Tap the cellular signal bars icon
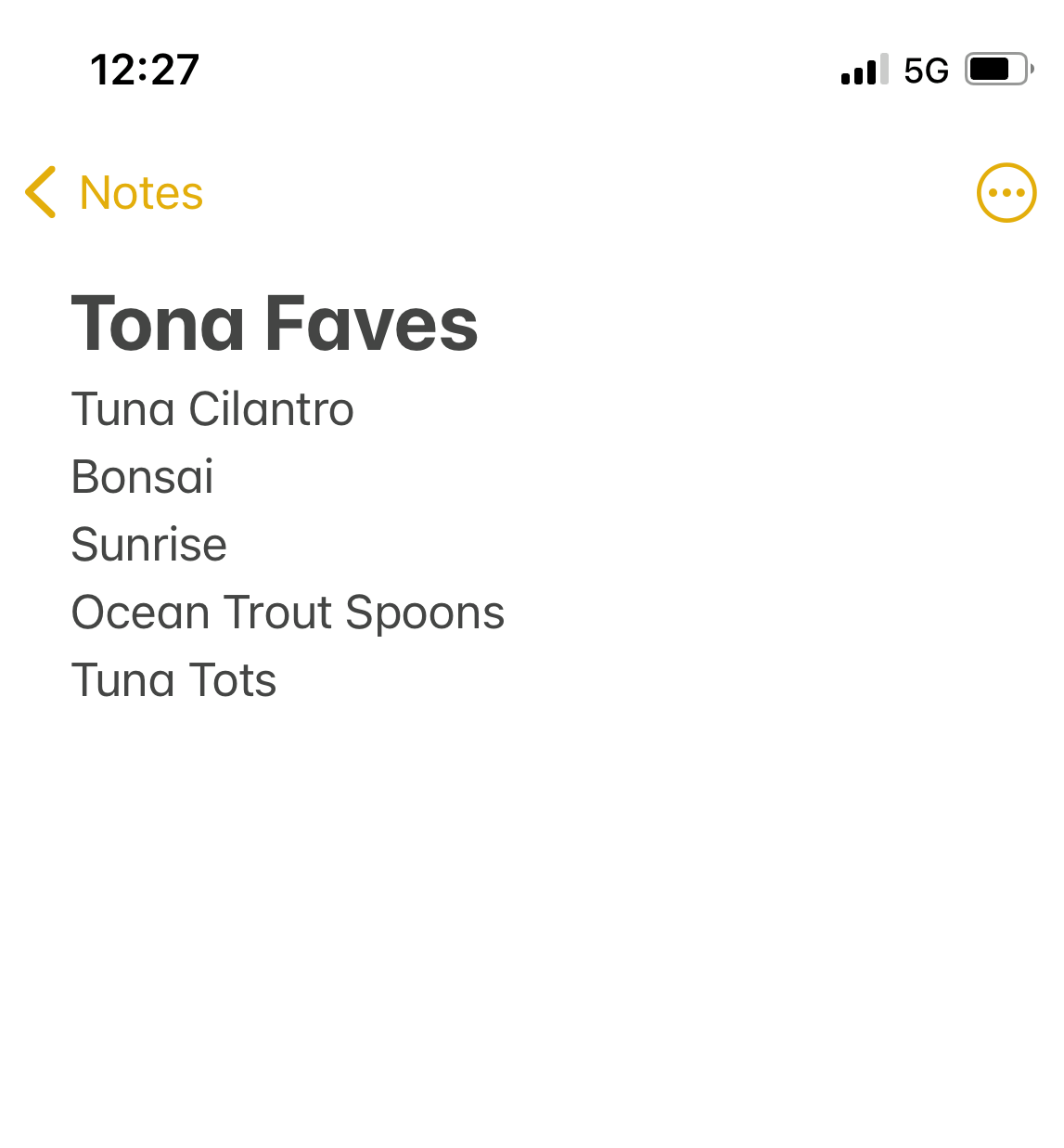1064x1148 pixels. (x=865, y=70)
